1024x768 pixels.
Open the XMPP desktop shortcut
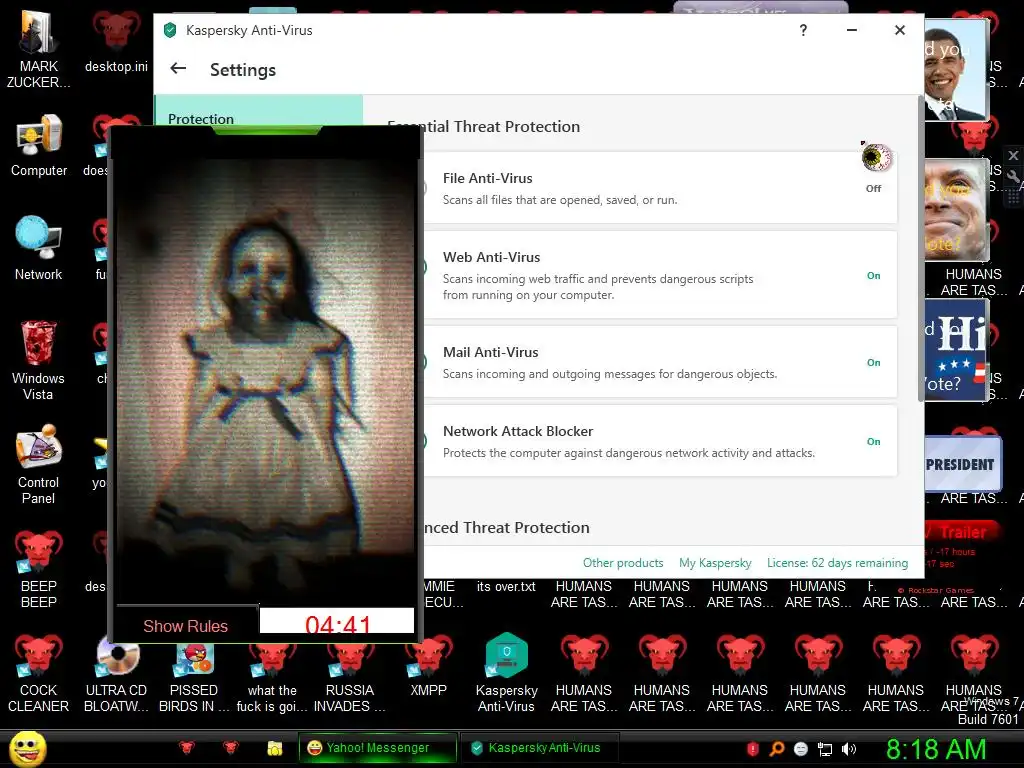pyautogui.click(x=428, y=665)
